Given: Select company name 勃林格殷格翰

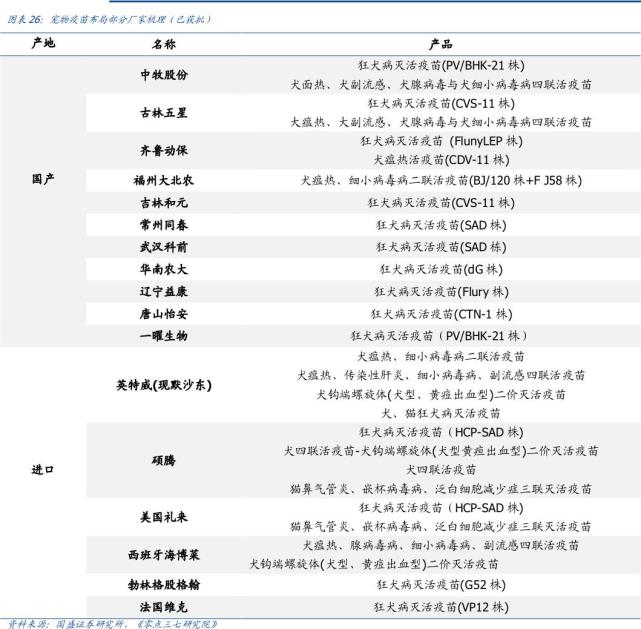Looking at the screenshot, I should pos(164,584).
